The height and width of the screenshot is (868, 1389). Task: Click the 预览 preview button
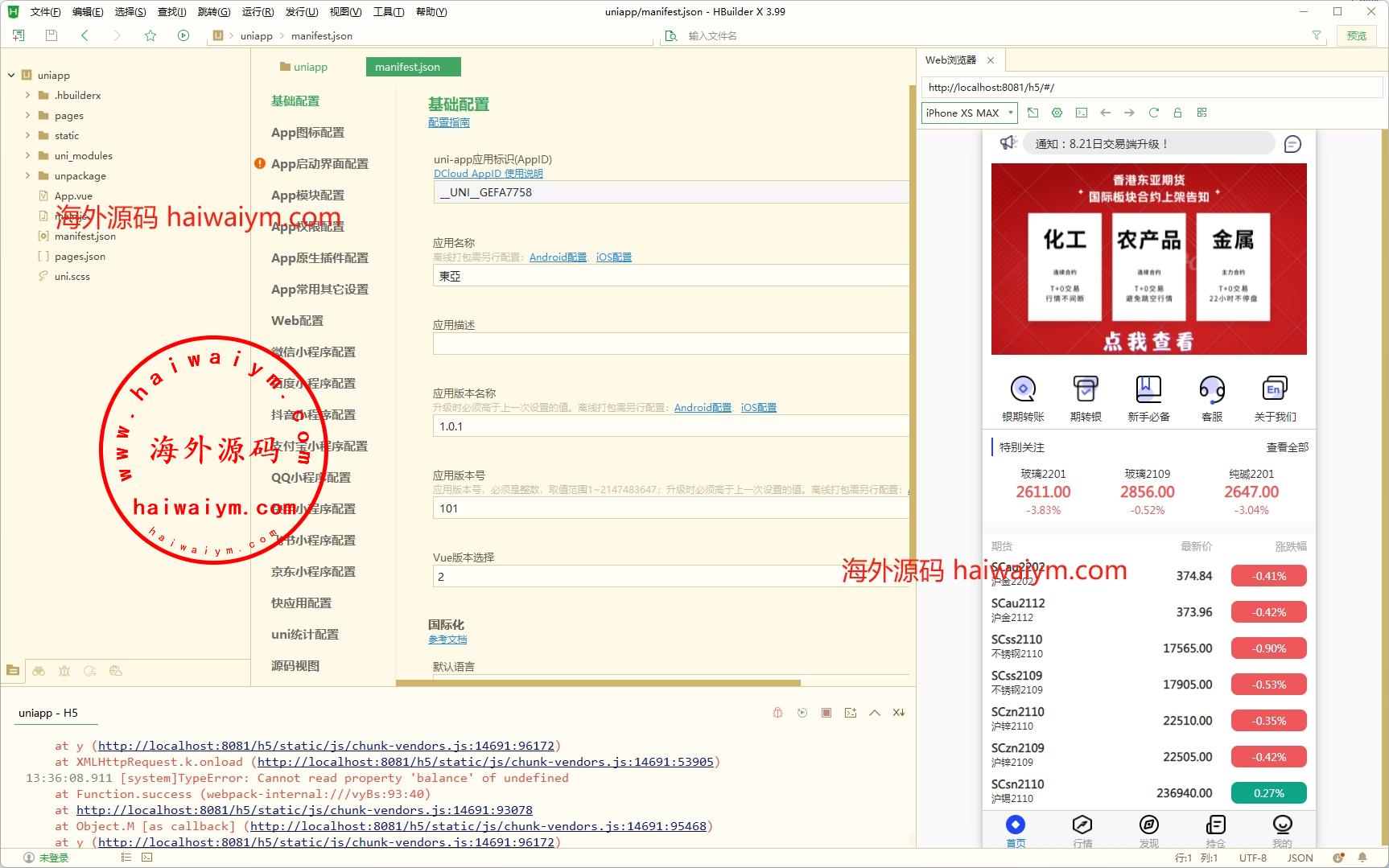[x=1357, y=35]
